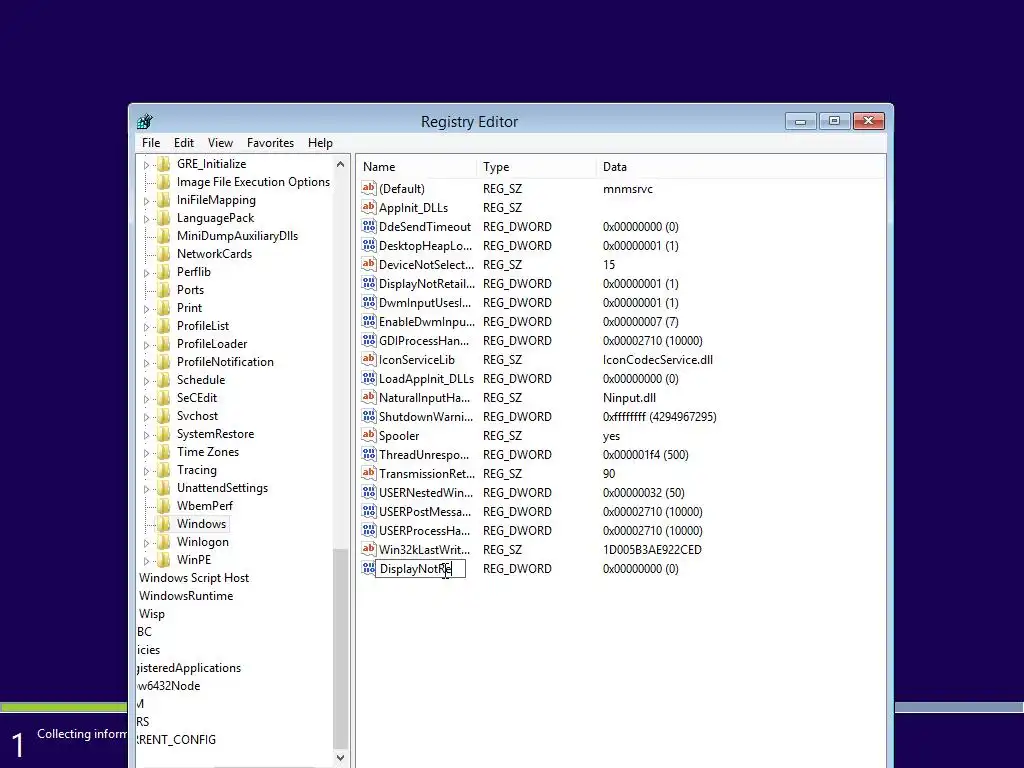Click the mnmsrvc data cell
The image size is (1024, 768).
tap(628, 189)
